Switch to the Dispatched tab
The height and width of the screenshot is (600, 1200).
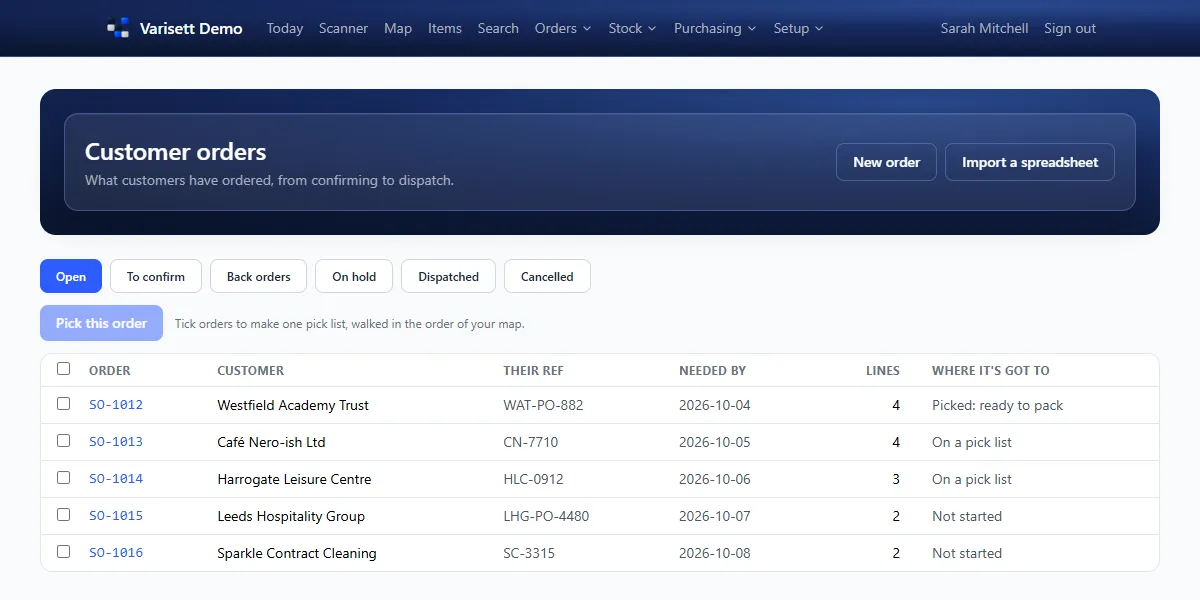click(x=448, y=276)
